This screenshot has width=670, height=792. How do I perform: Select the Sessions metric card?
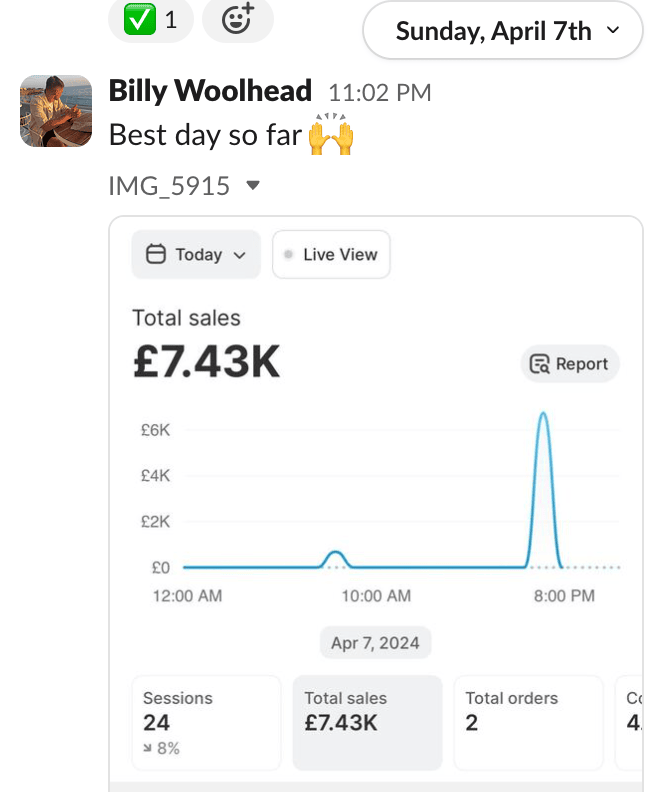click(206, 722)
